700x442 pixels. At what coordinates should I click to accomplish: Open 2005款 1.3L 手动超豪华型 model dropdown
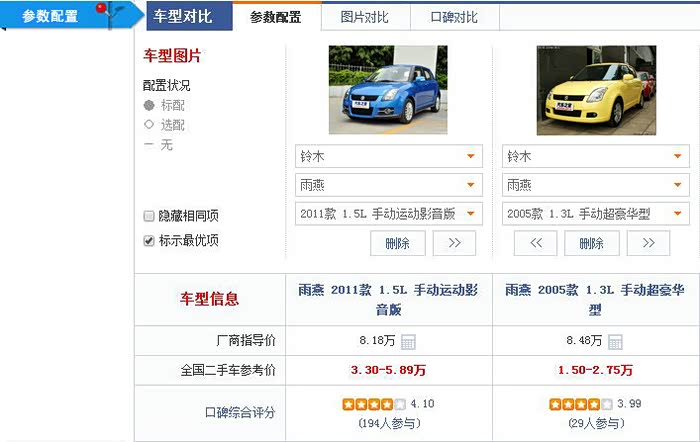[x=596, y=214]
